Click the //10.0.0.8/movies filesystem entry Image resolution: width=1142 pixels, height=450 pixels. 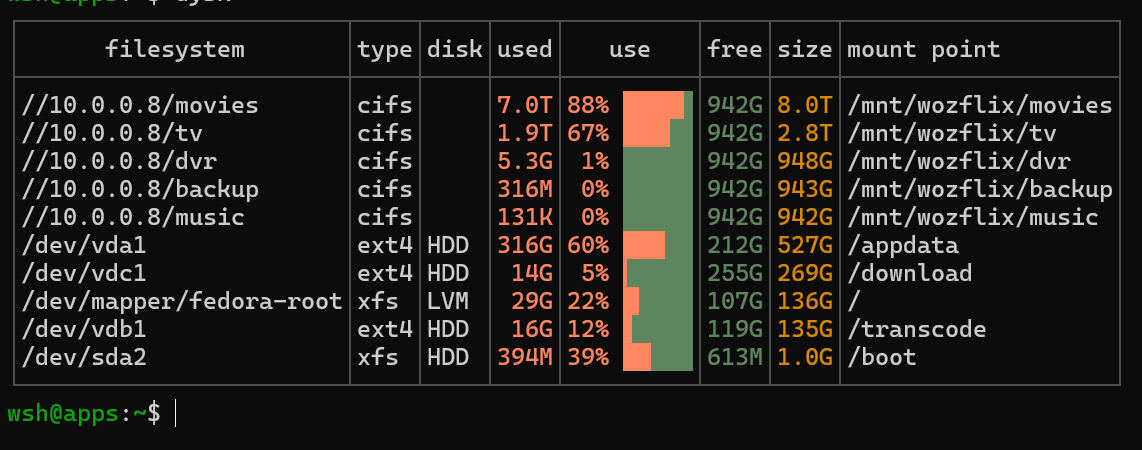pyautogui.click(x=140, y=106)
